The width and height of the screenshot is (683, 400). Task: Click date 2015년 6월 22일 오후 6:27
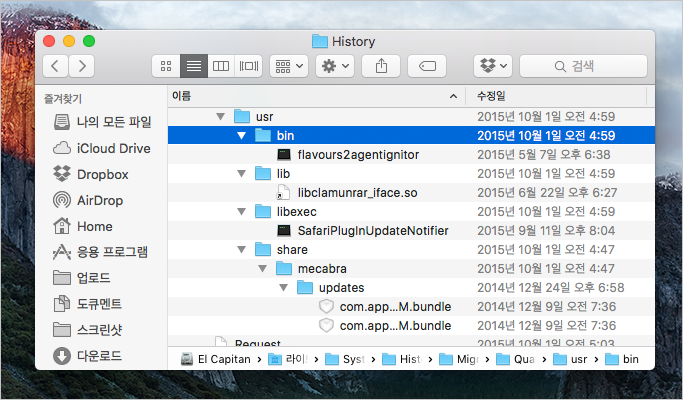coord(547,193)
